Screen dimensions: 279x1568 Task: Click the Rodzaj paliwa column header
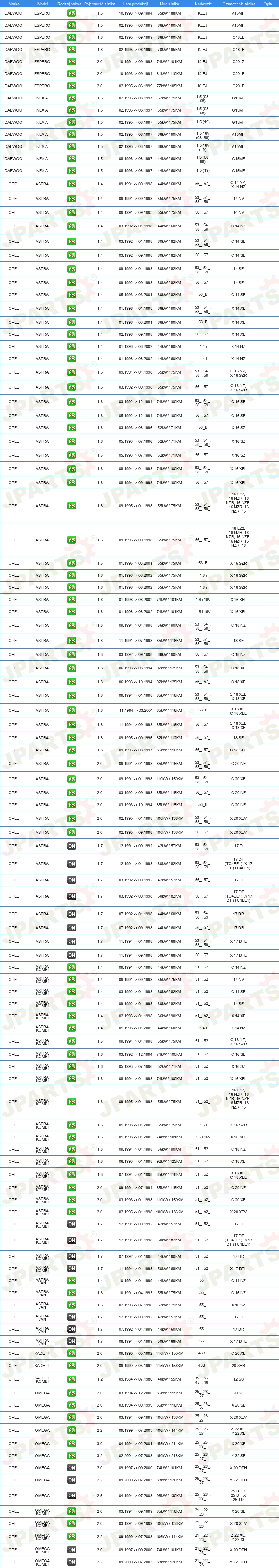[69, 4]
